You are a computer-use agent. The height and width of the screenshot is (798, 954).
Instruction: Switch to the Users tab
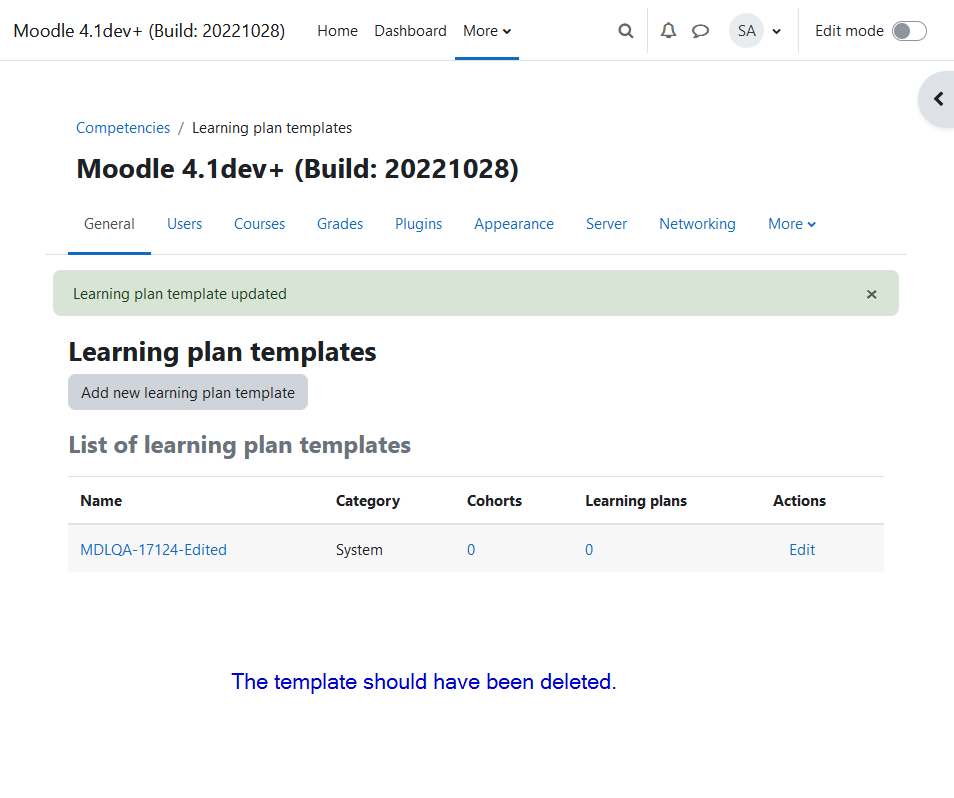(x=184, y=224)
